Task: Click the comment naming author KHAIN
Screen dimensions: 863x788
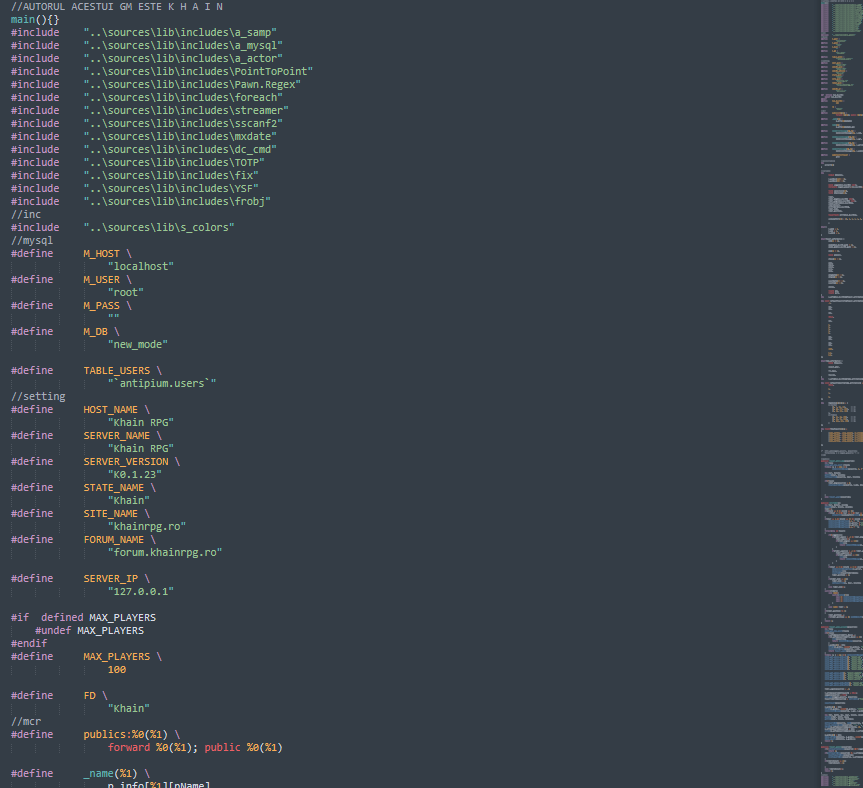Action: [x=117, y=7]
